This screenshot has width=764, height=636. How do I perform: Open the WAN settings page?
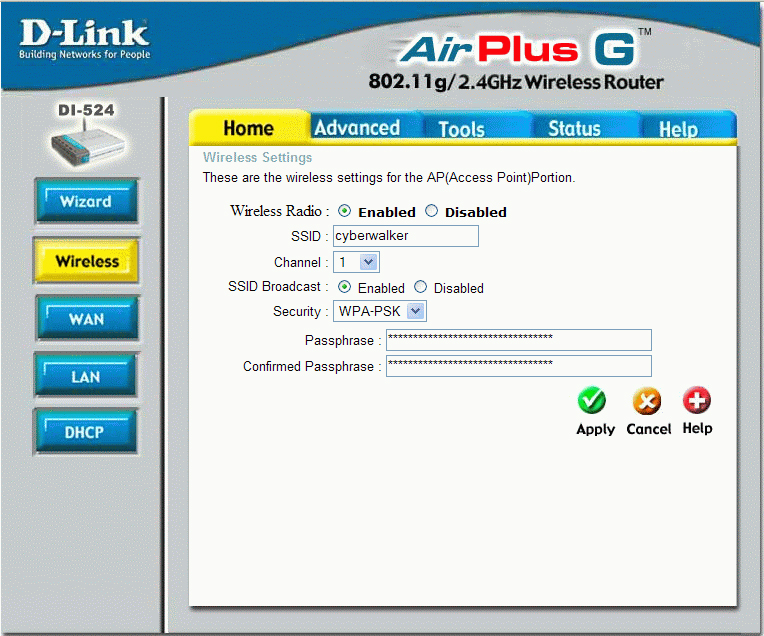coord(86,319)
